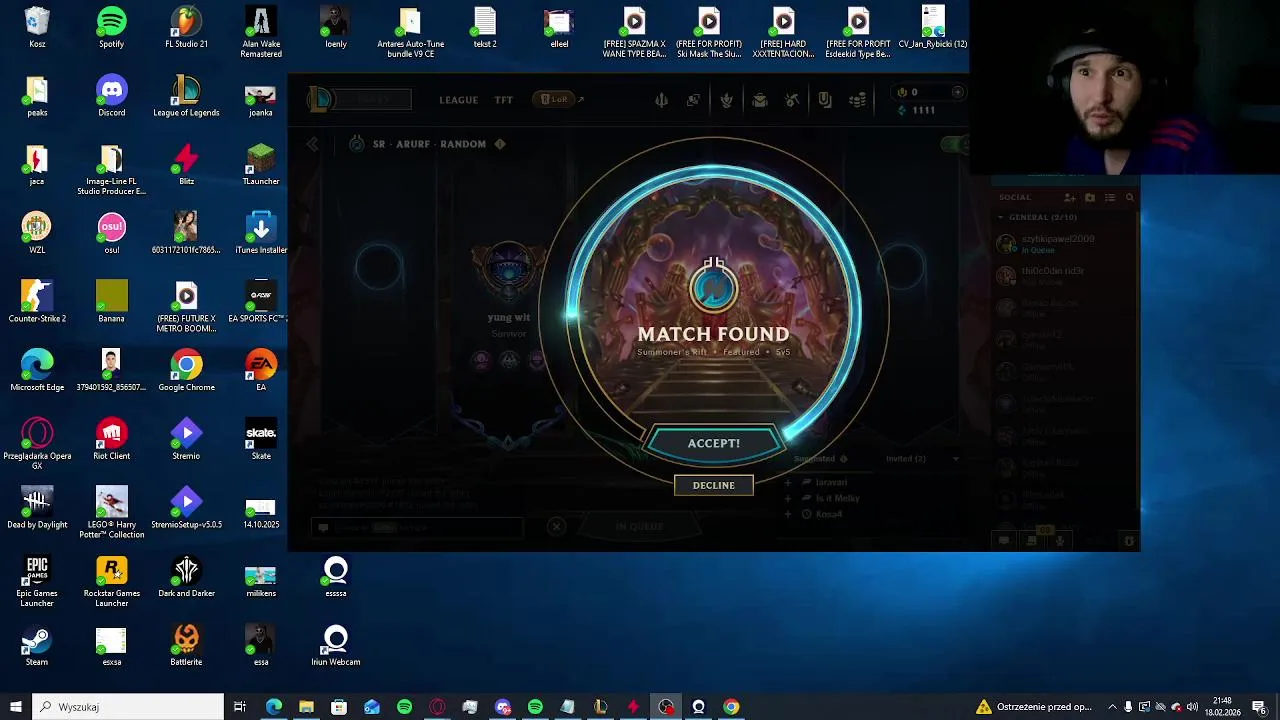Select the Steam desktop shortcut
This screenshot has width=1280, height=720.
coord(37,646)
